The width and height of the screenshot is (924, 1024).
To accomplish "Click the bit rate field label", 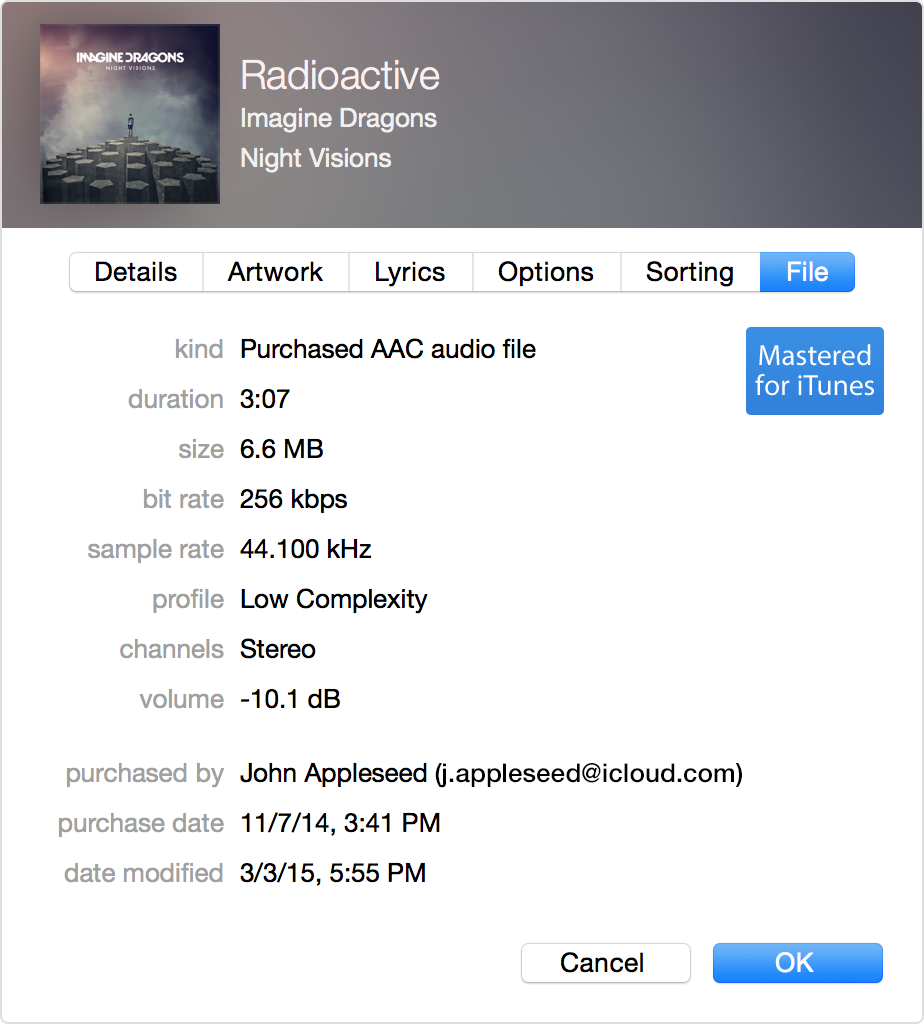I will pos(183,500).
